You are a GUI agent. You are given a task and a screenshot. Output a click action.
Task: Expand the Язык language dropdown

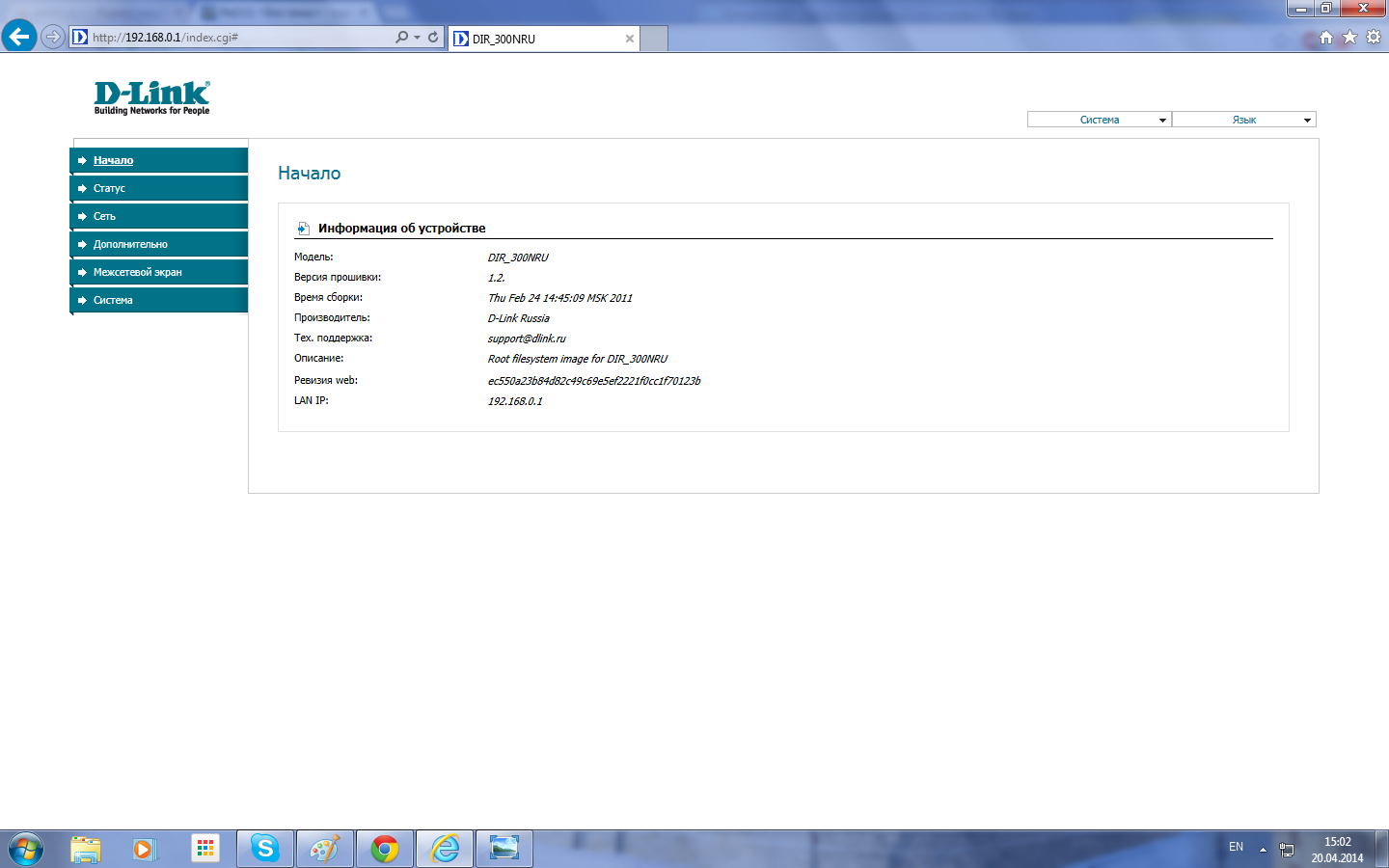pos(1244,120)
